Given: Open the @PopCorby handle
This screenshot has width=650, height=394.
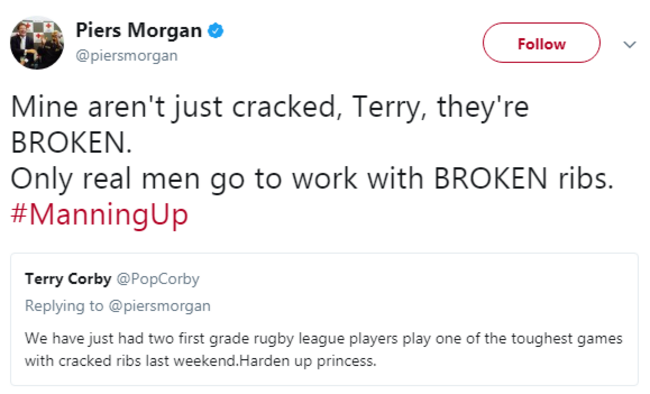Looking at the screenshot, I should [158, 279].
